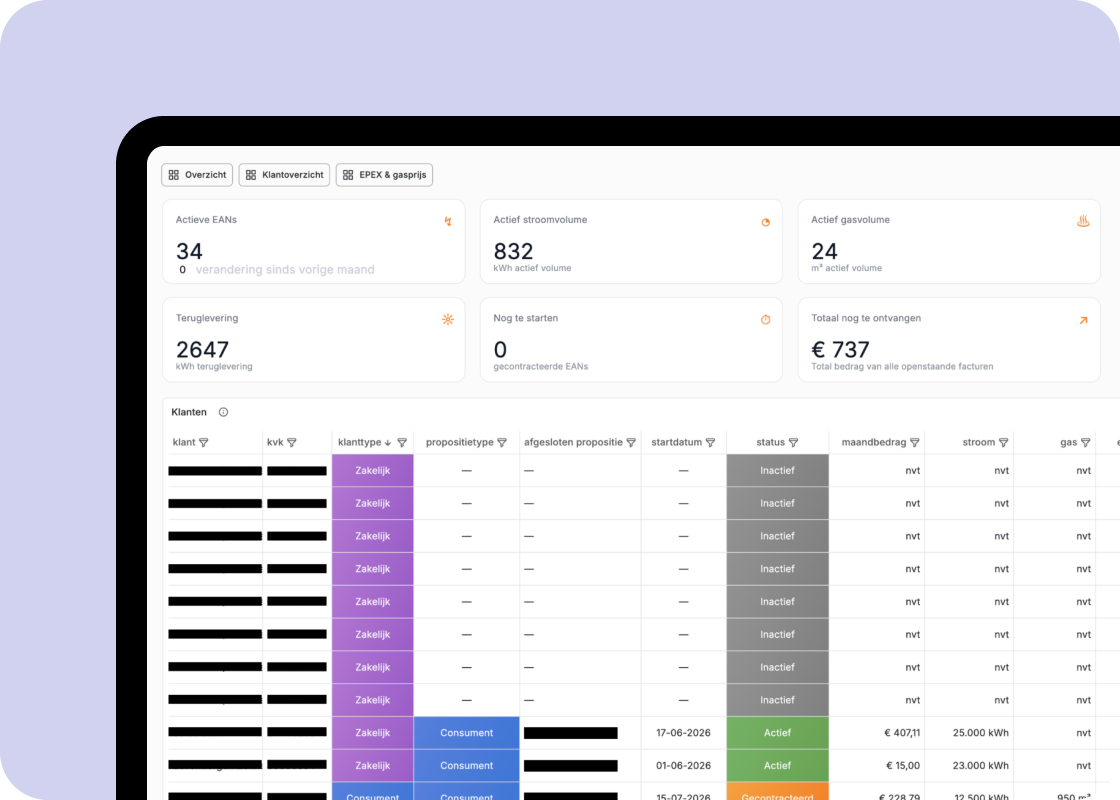Filter the startdatum column
1120x800 pixels.
710,443
